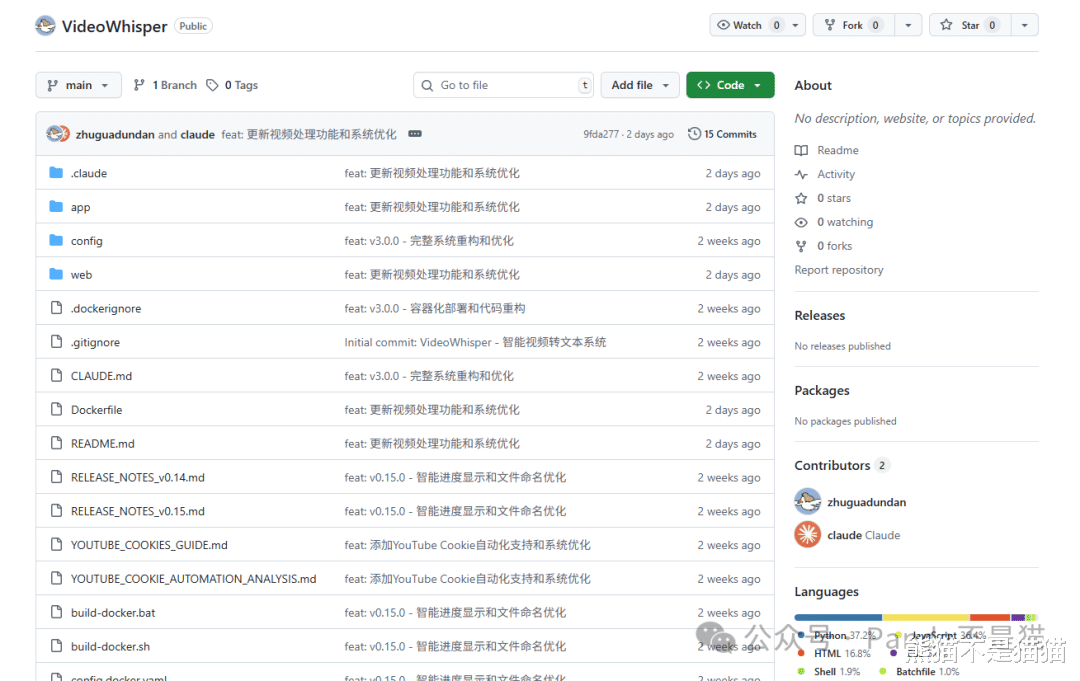Expand commit message details ellipsis
This screenshot has height=681, width=1080.
415,134
